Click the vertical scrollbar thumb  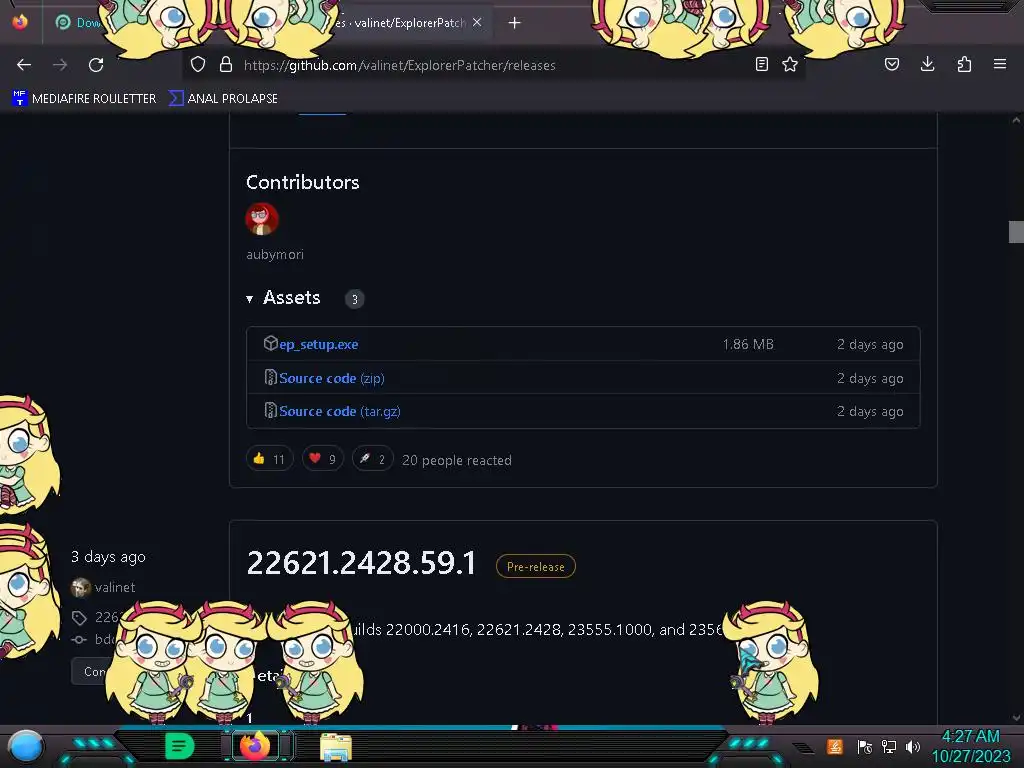pyautogui.click(x=1016, y=232)
